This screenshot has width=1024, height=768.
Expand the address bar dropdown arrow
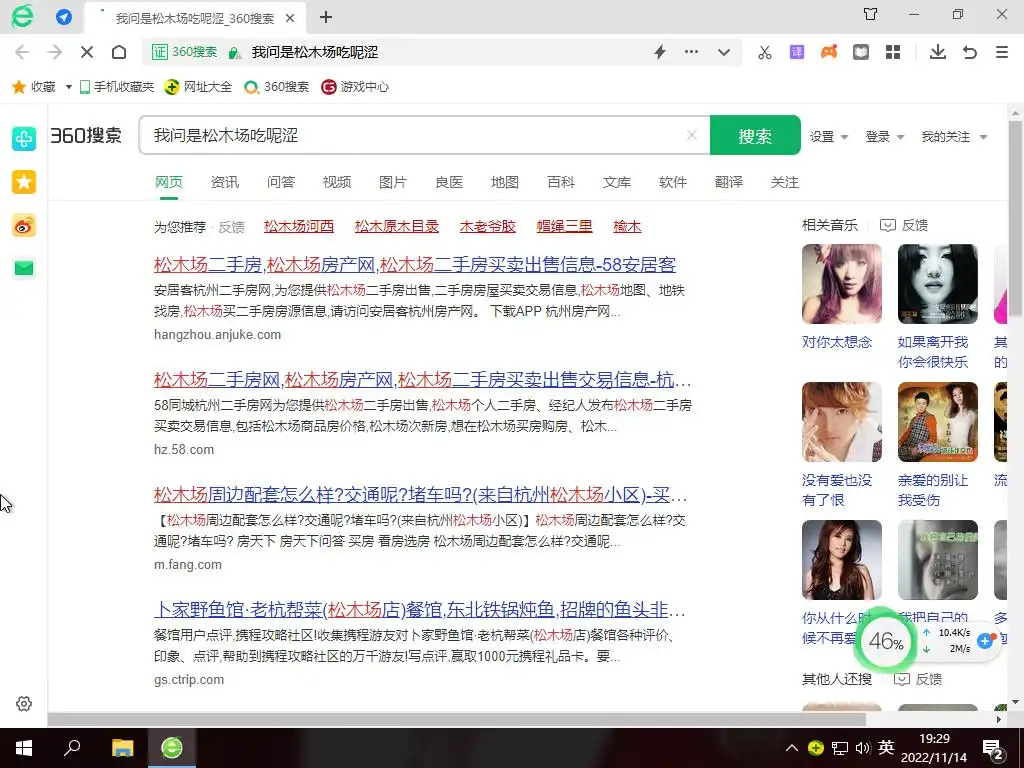(724, 52)
